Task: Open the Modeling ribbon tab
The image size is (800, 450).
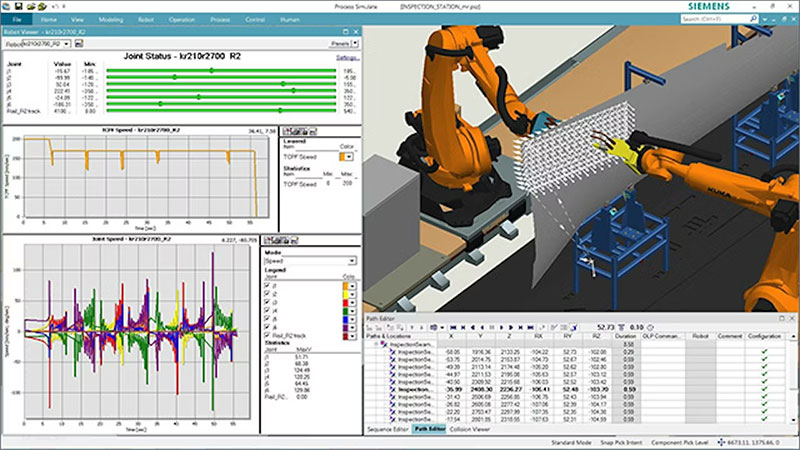Action: 112,19
